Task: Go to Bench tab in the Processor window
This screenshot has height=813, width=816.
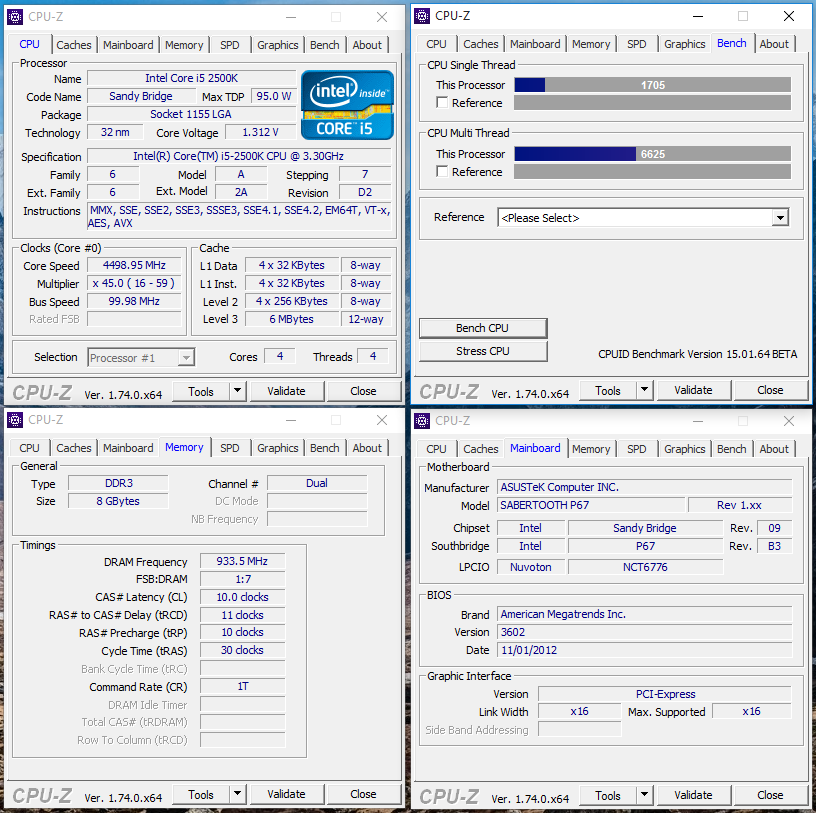Action: 325,45
